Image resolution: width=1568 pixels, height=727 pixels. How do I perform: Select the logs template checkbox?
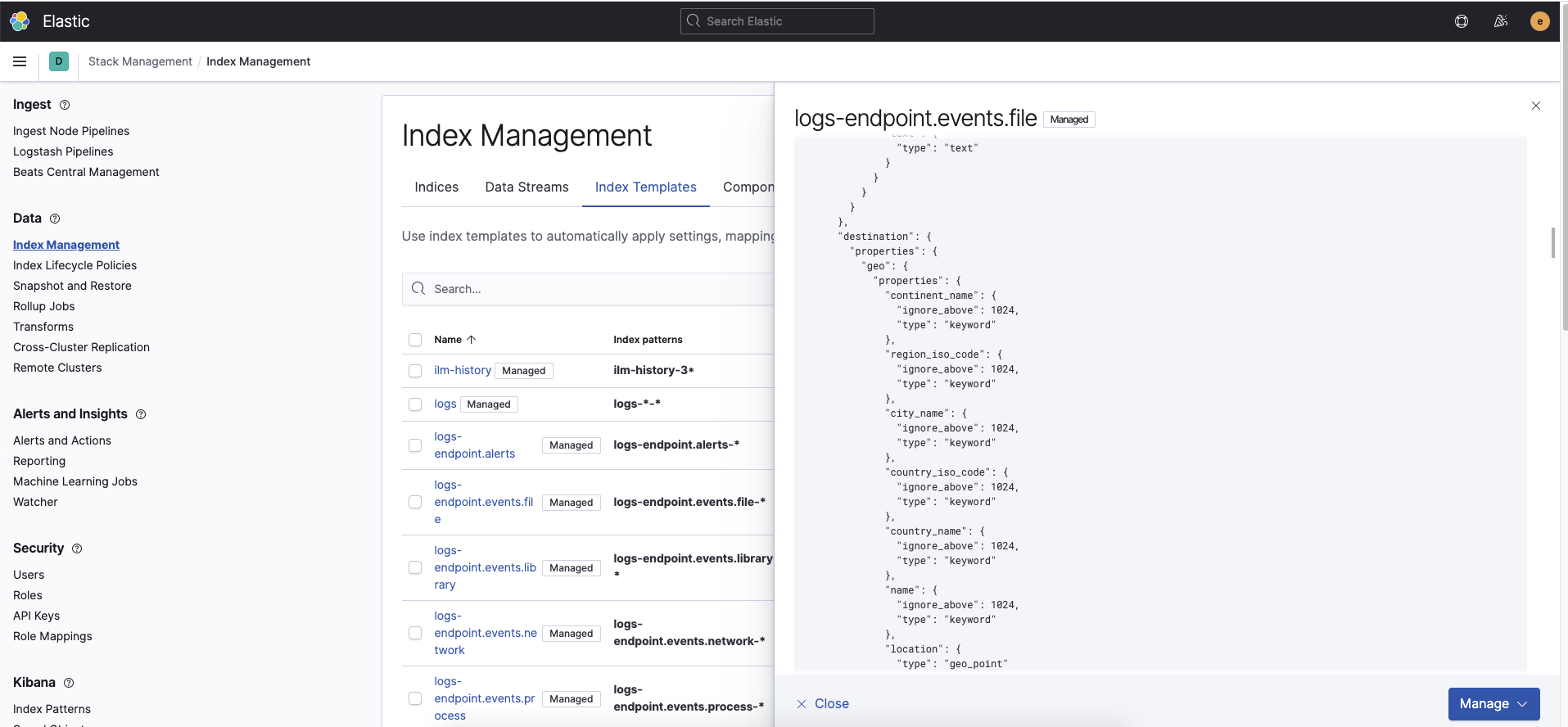pos(415,404)
